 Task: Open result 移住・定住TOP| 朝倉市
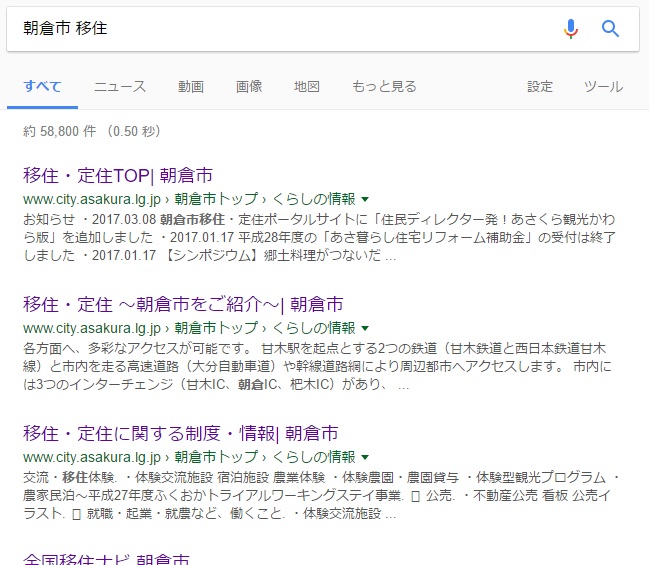(118, 176)
